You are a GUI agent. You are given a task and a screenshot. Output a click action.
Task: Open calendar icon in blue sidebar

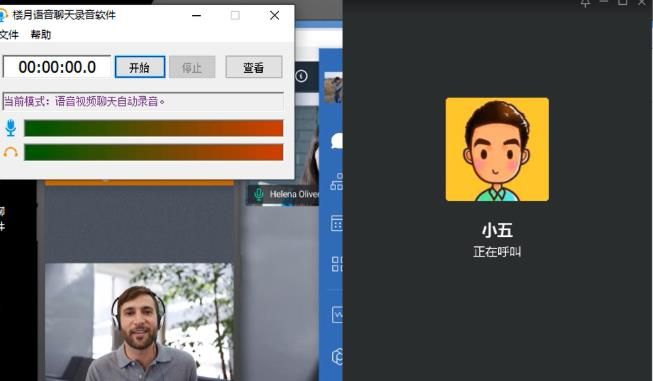336,223
